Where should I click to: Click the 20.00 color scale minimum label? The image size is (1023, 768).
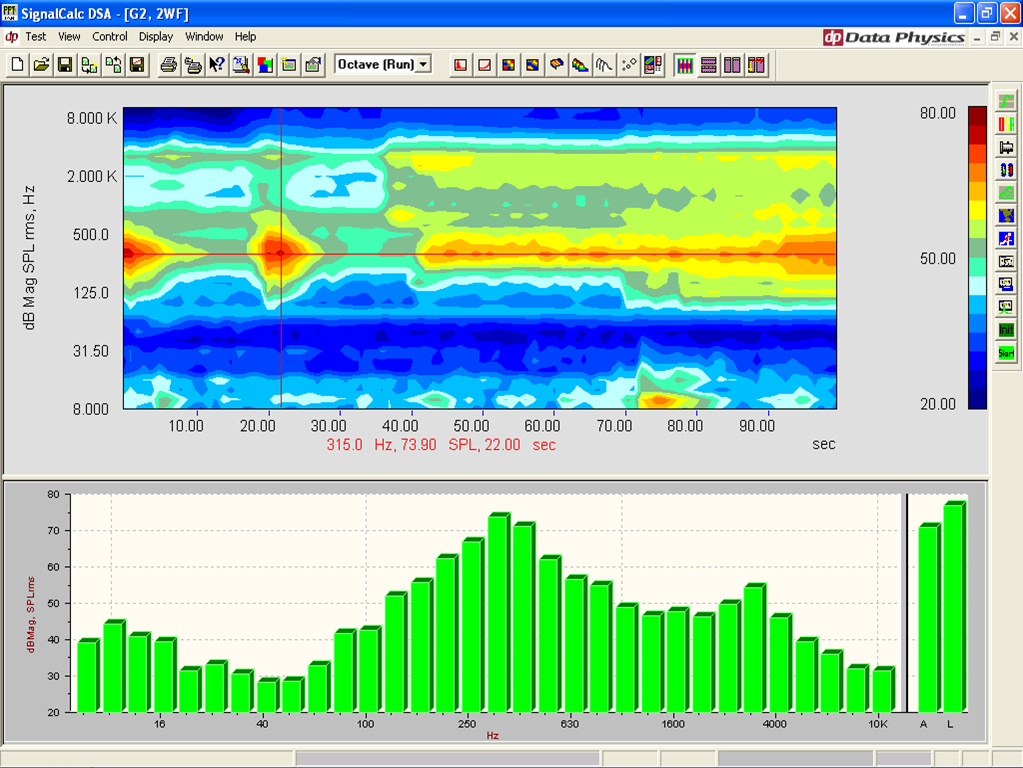click(x=938, y=404)
